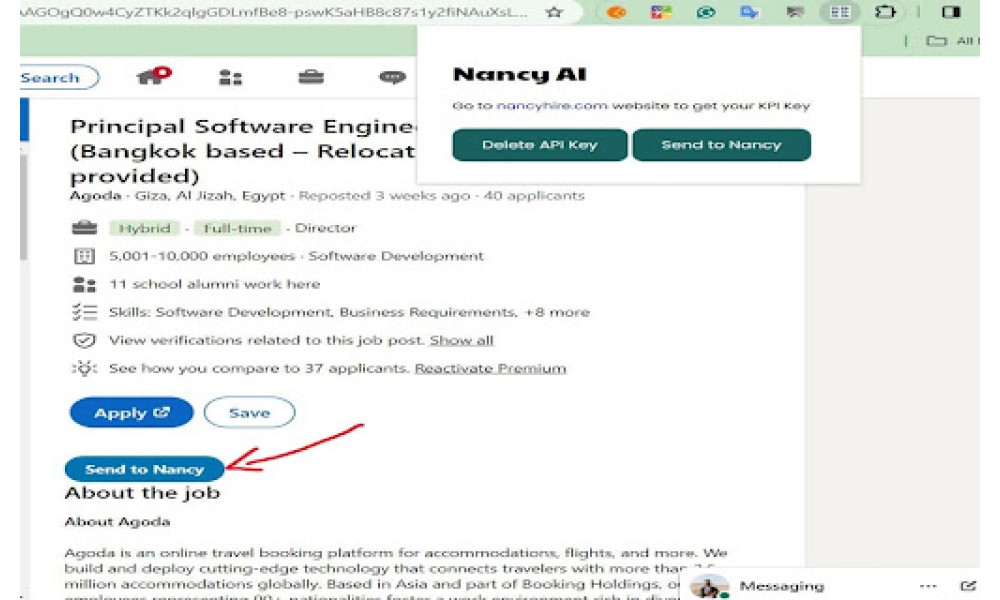This screenshot has width=1000, height=600.
Task: Click Delete API Key button
Action: pos(540,145)
